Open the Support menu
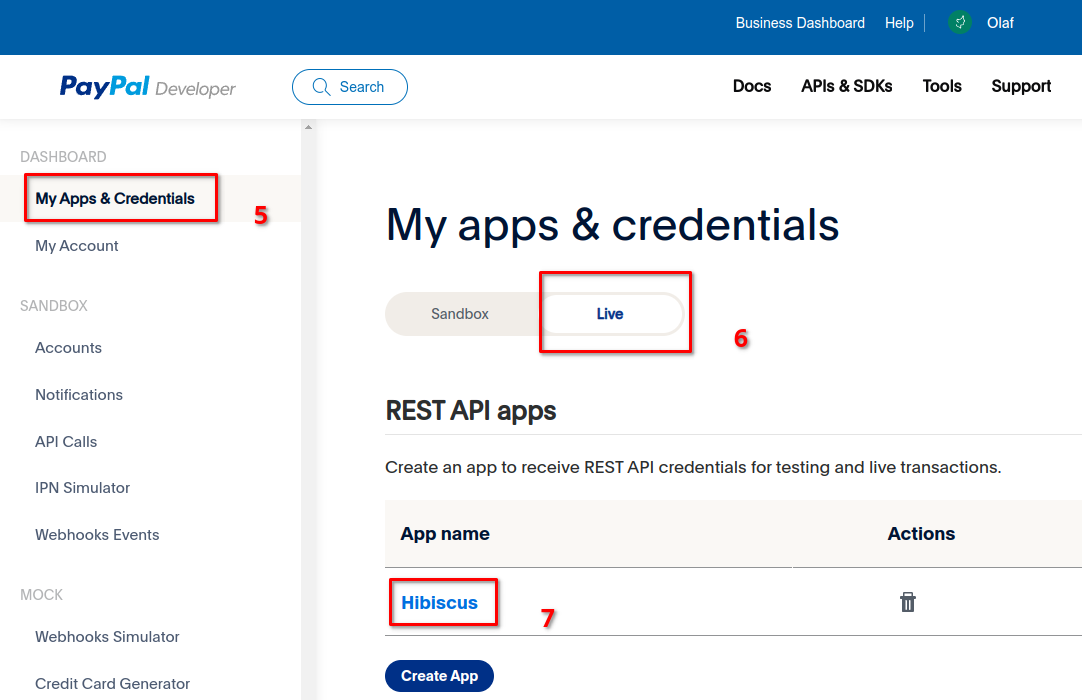The width and height of the screenshot is (1082, 700). [1021, 86]
